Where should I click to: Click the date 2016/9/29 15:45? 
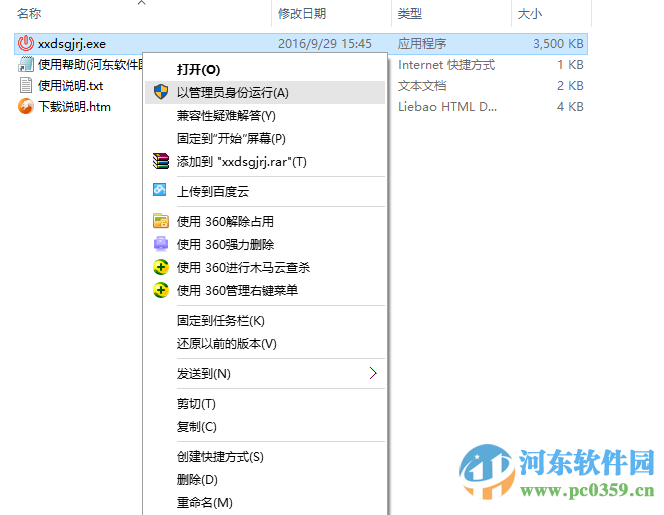click(x=325, y=44)
